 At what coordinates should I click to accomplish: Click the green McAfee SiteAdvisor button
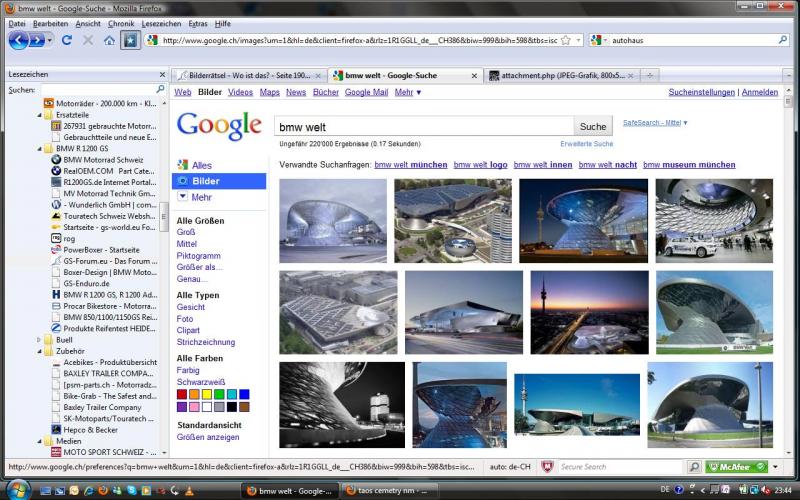pyautogui.click(x=736, y=467)
